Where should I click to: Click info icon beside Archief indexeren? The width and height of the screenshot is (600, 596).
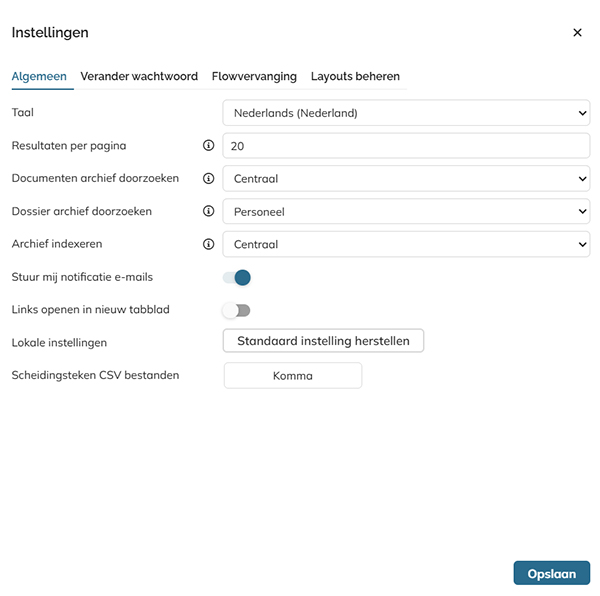coord(209,244)
